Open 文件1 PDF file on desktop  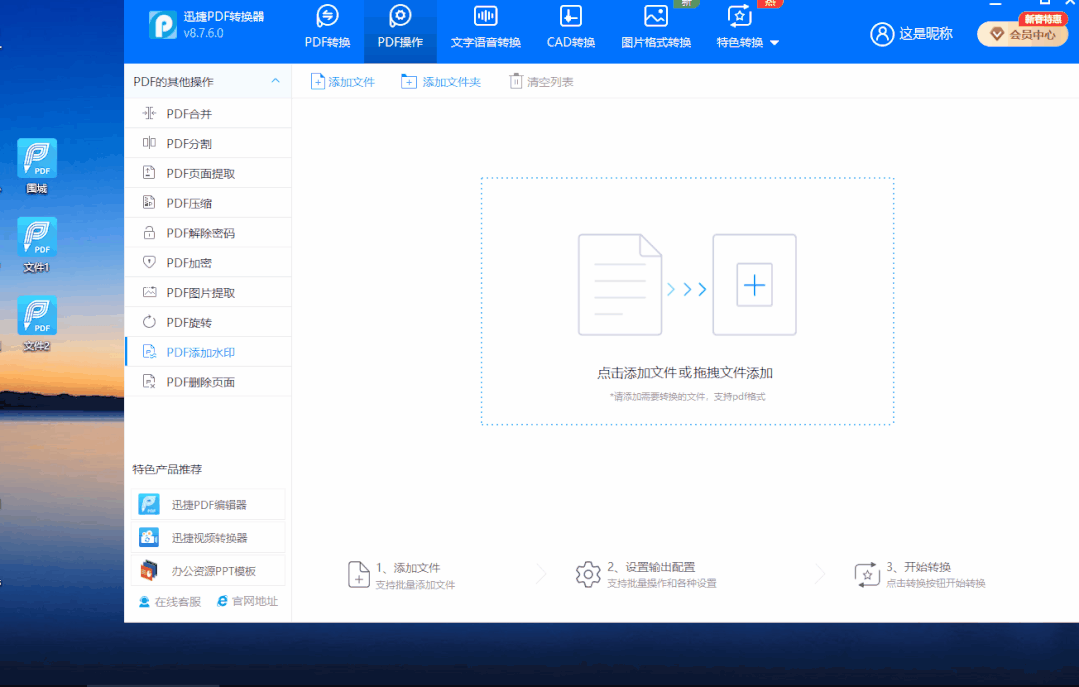point(36,245)
